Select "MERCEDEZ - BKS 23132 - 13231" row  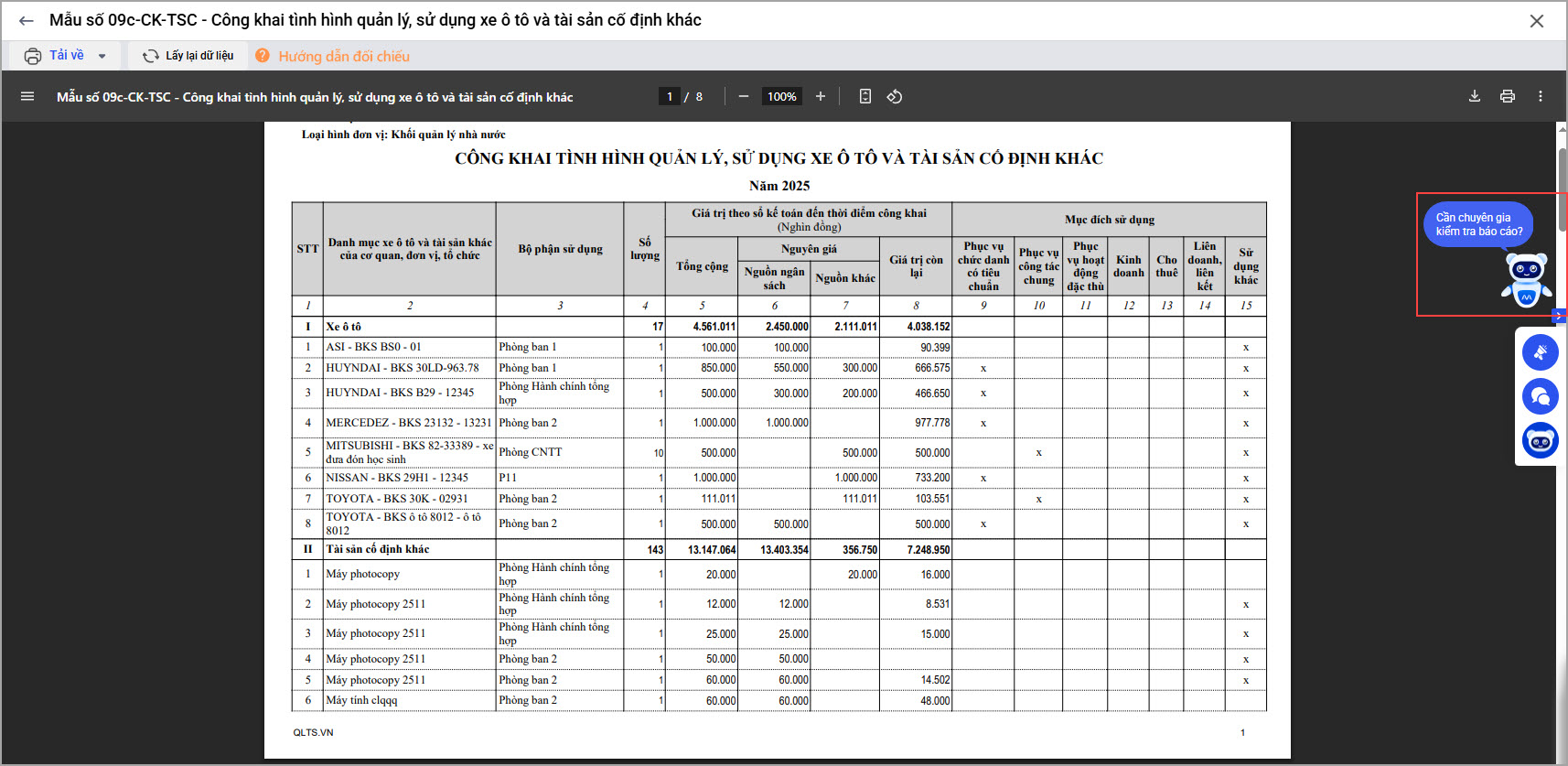[779, 423]
